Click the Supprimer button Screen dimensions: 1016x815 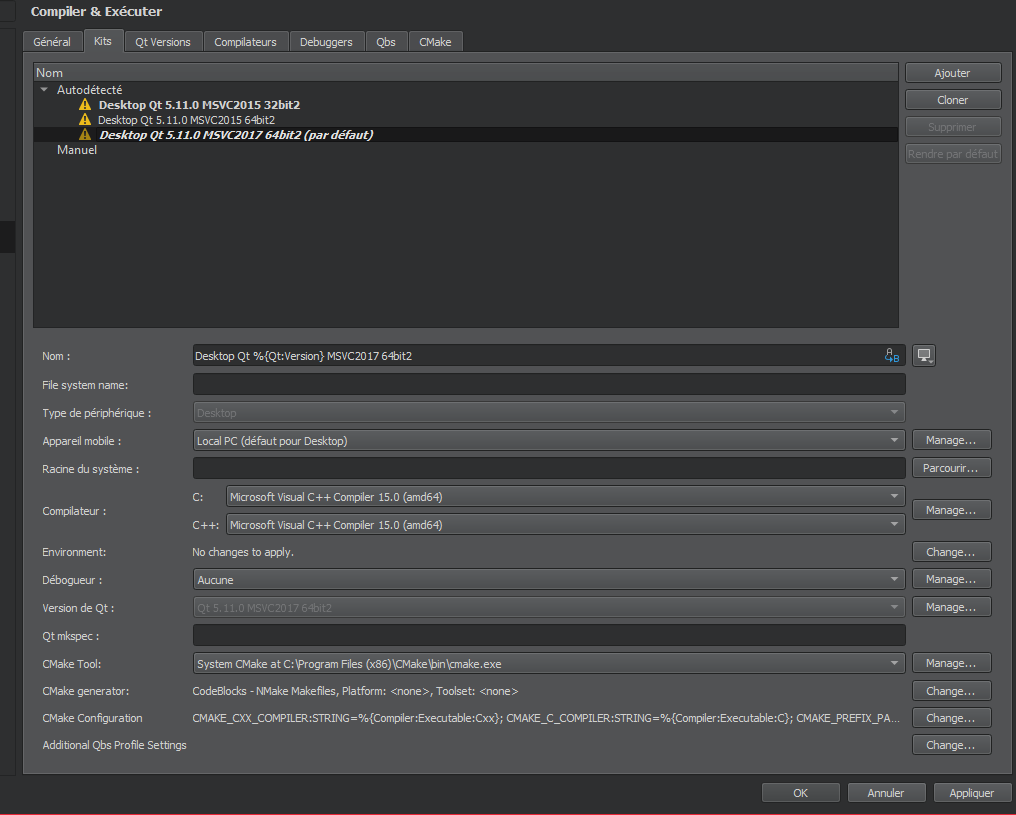click(952, 127)
